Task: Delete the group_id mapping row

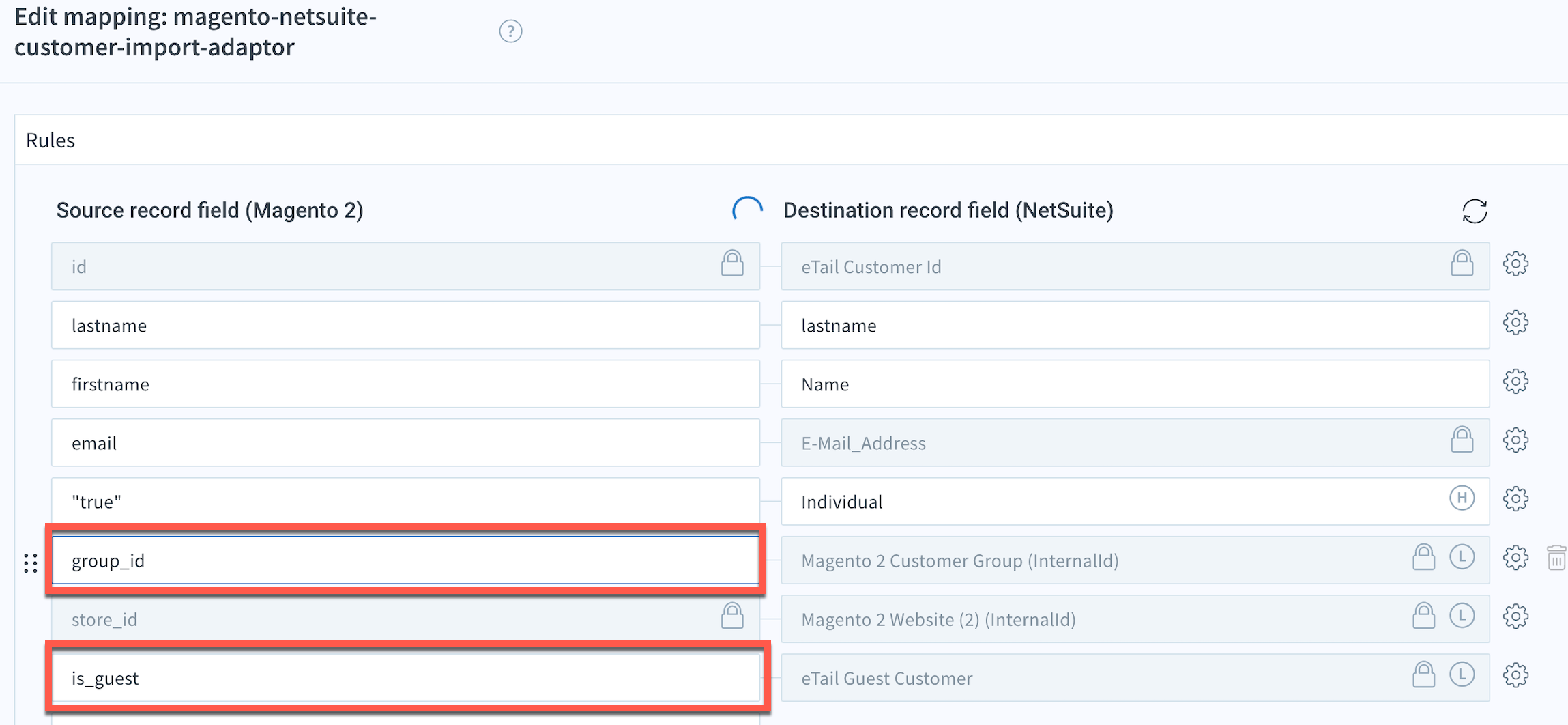Action: [x=1556, y=558]
